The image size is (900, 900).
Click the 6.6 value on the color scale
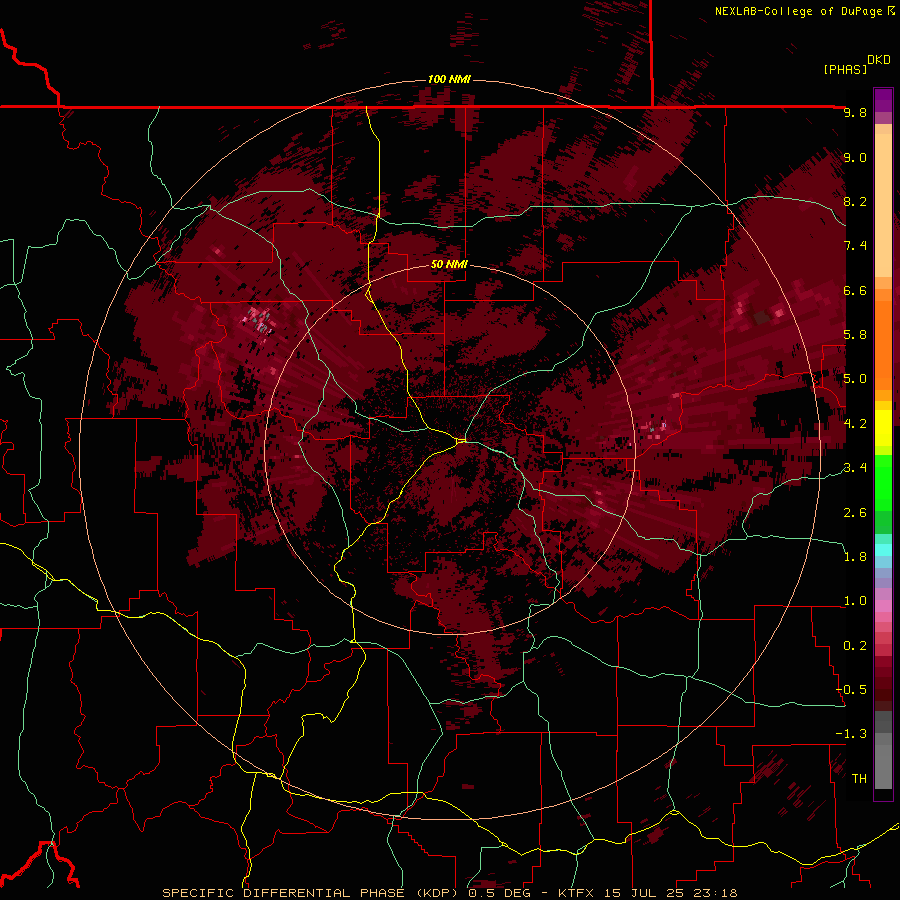(x=855, y=290)
